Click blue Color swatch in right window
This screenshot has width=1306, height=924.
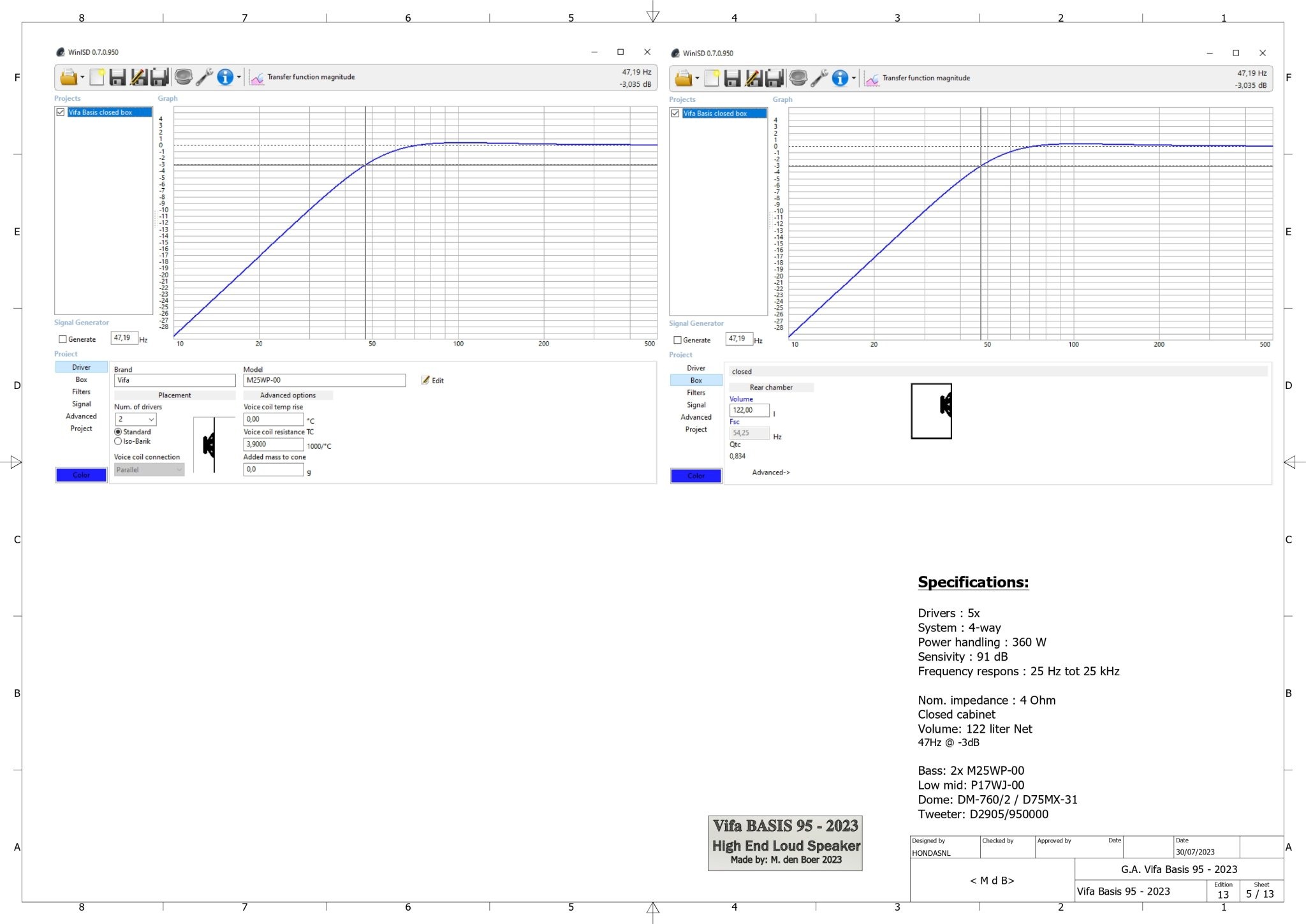696,476
